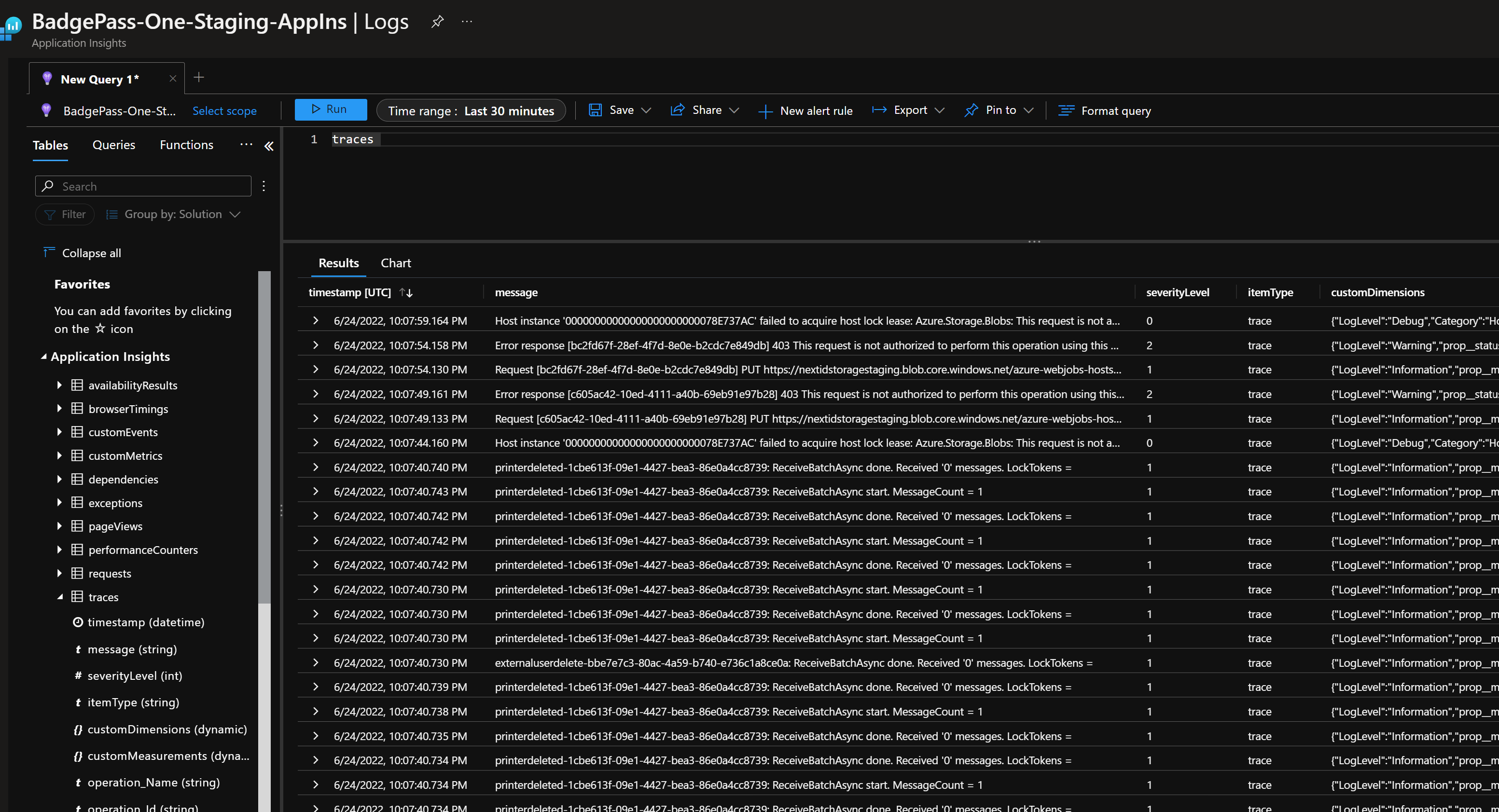The width and height of the screenshot is (1499, 812).
Task: Switch to the Queries tab
Action: click(113, 145)
